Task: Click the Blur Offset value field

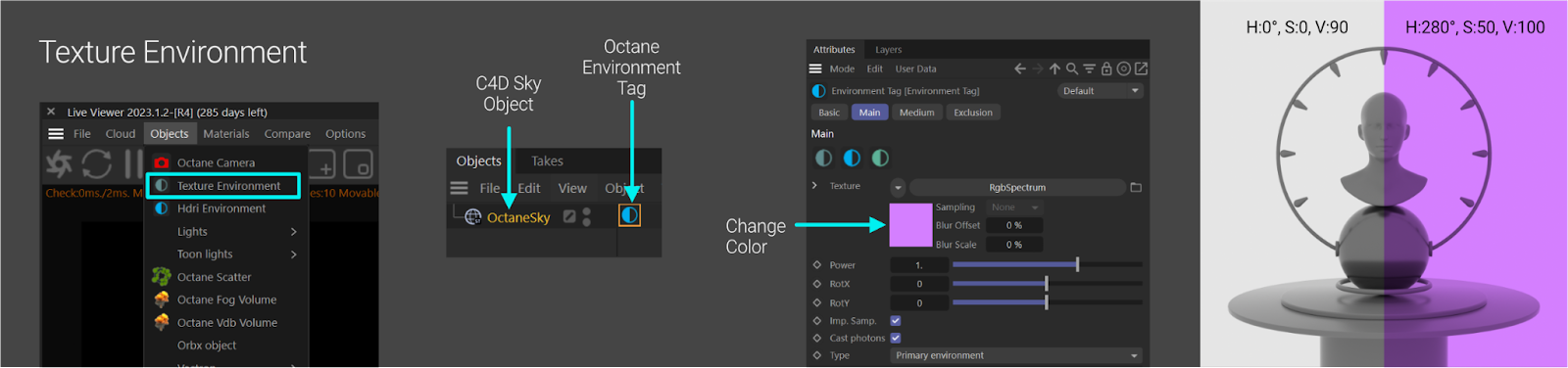Action: tap(1014, 225)
